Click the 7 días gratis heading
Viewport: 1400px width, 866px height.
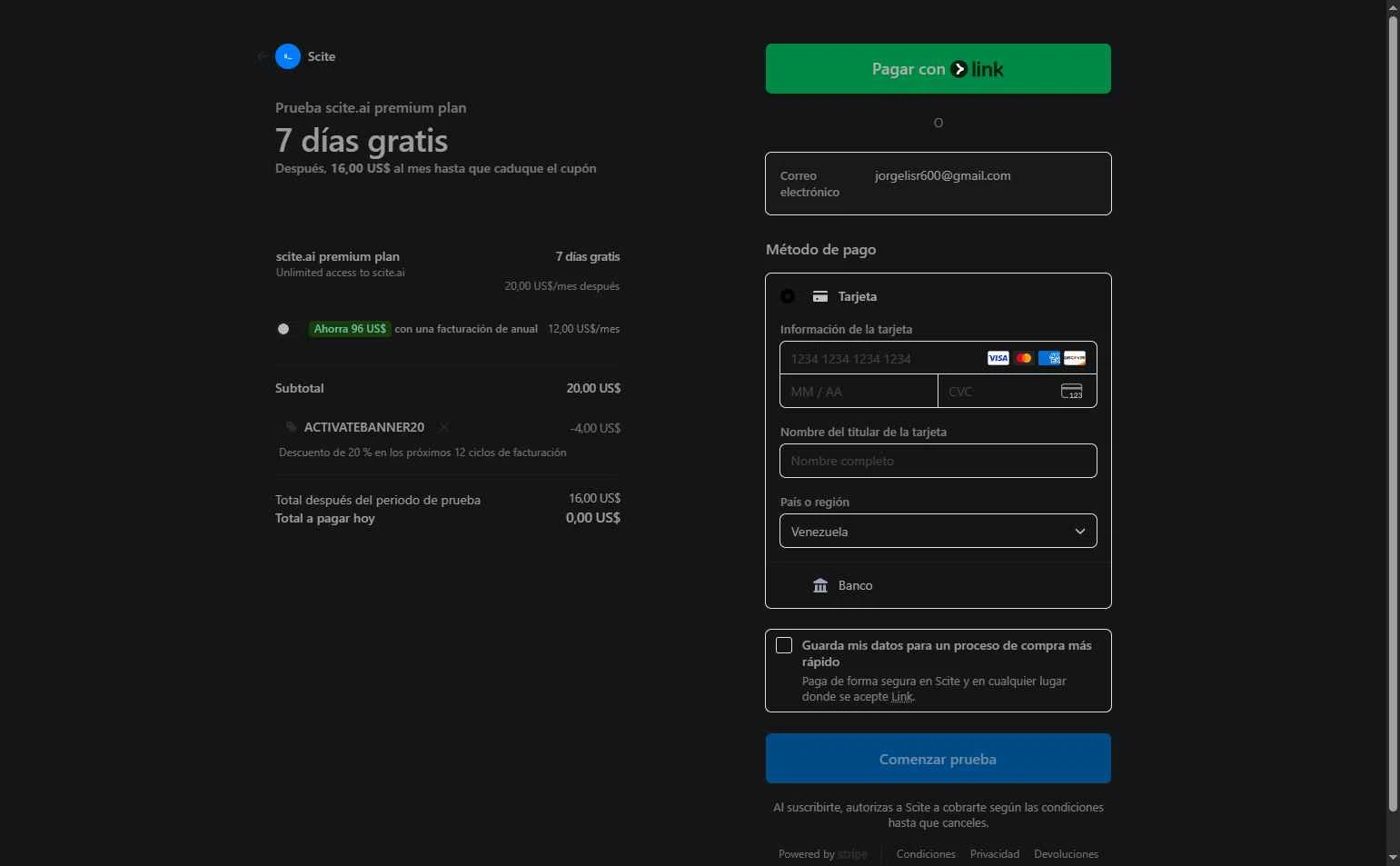pos(362,141)
